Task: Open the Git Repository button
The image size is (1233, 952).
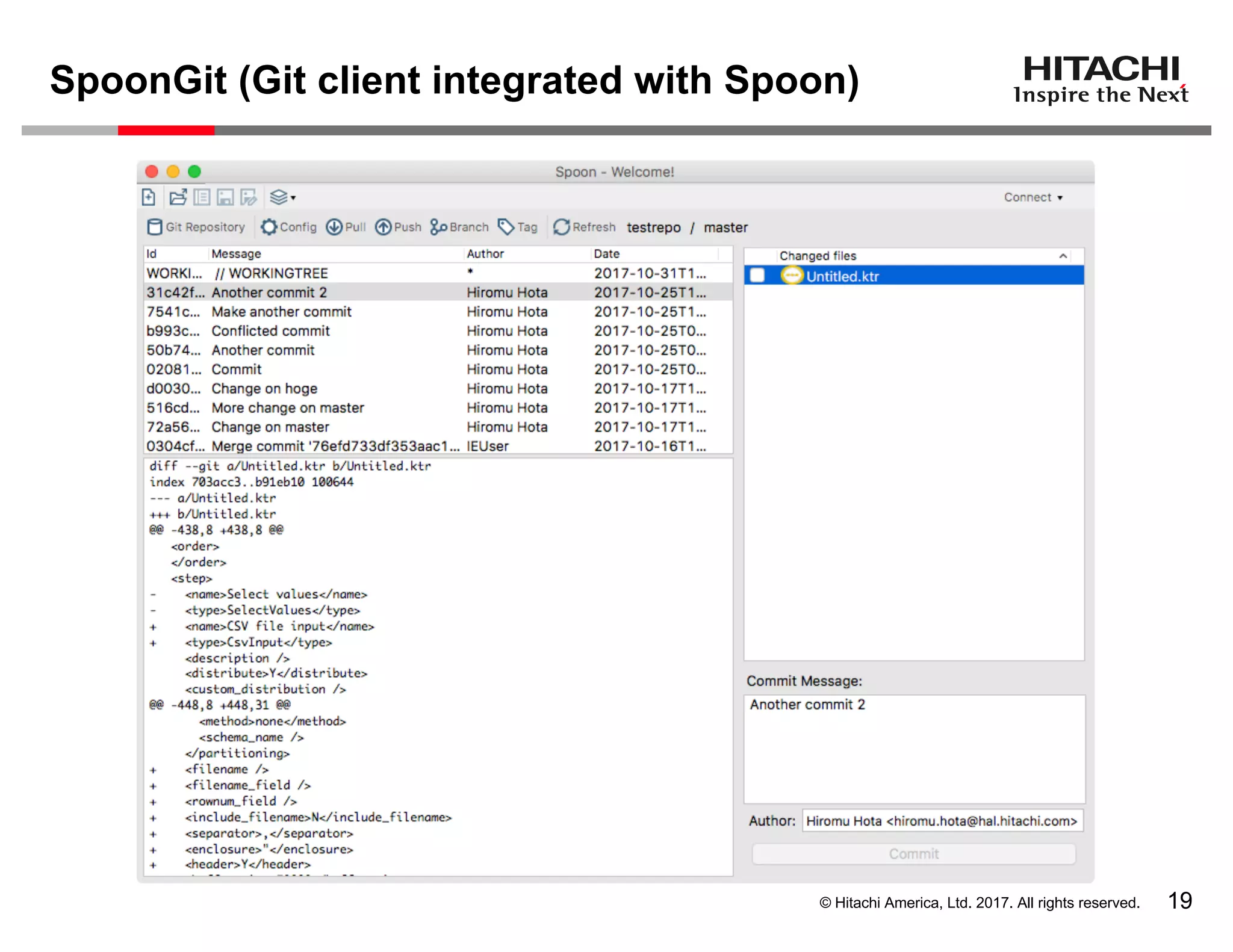Action: 196,227
